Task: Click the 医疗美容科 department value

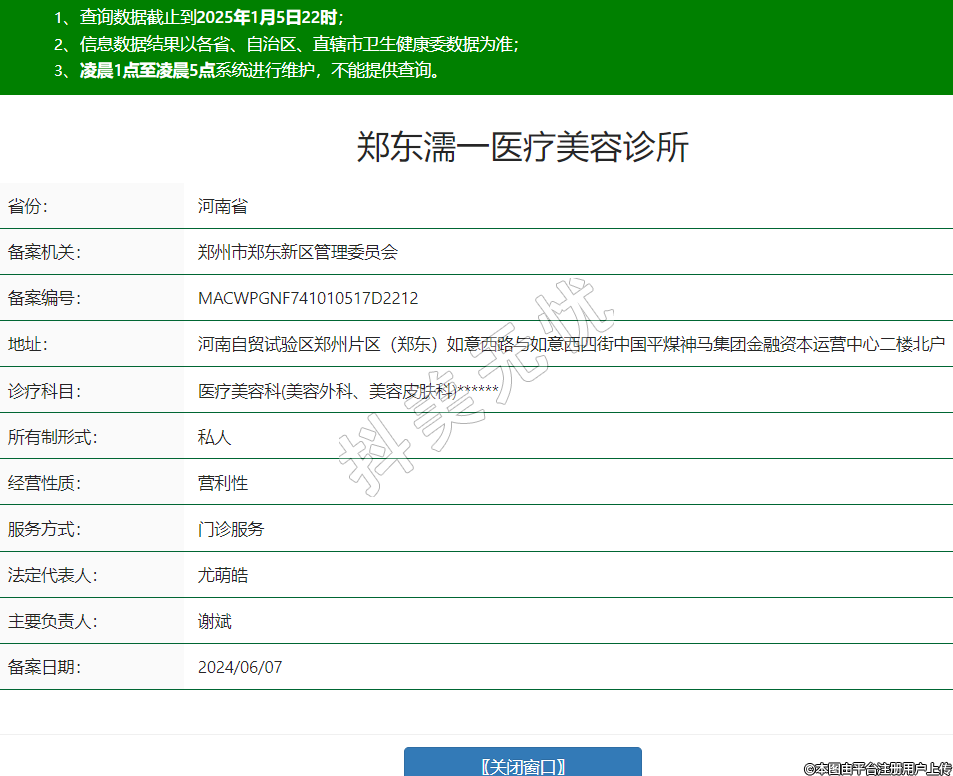Action: 348,391
